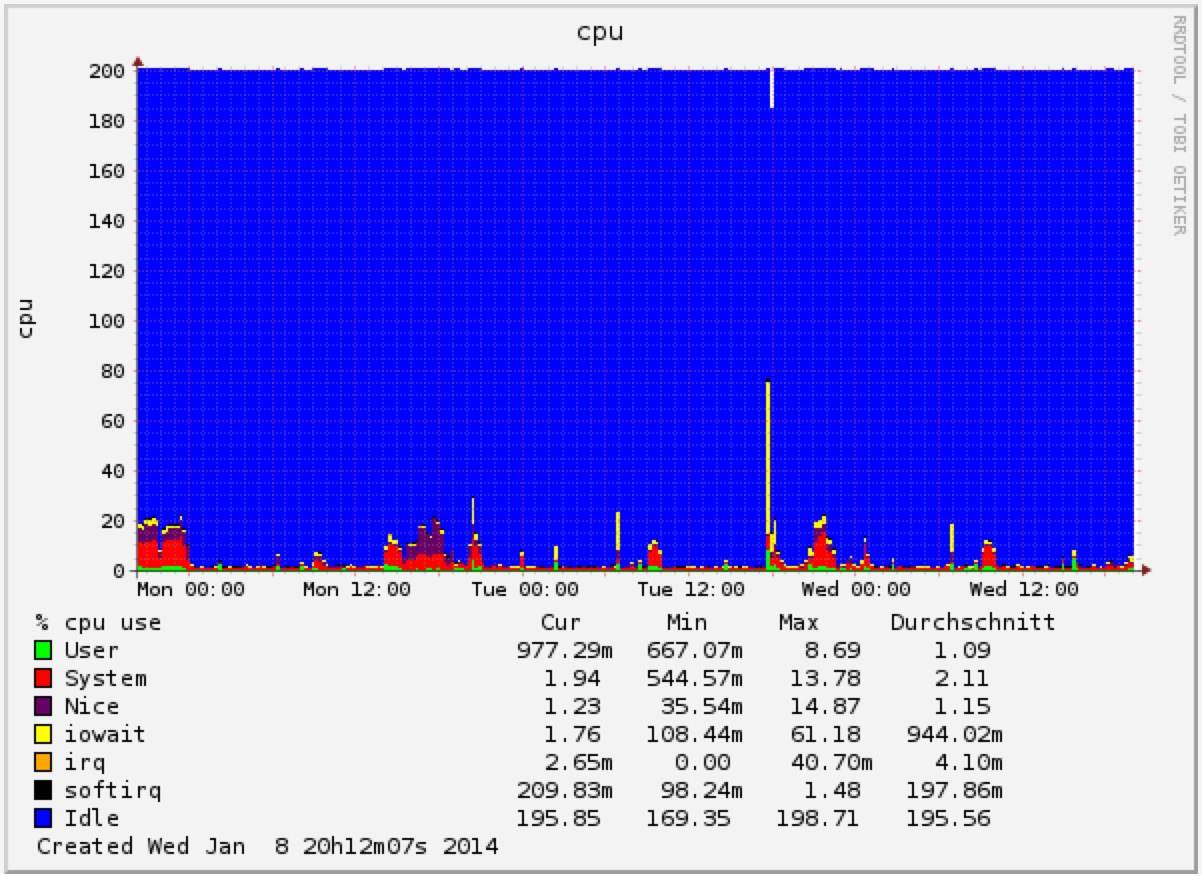The height and width of the screenshot is (876, 1202).
Task: Click the 'Durchschnitt' column header
Action: click(x=973, y=622)
